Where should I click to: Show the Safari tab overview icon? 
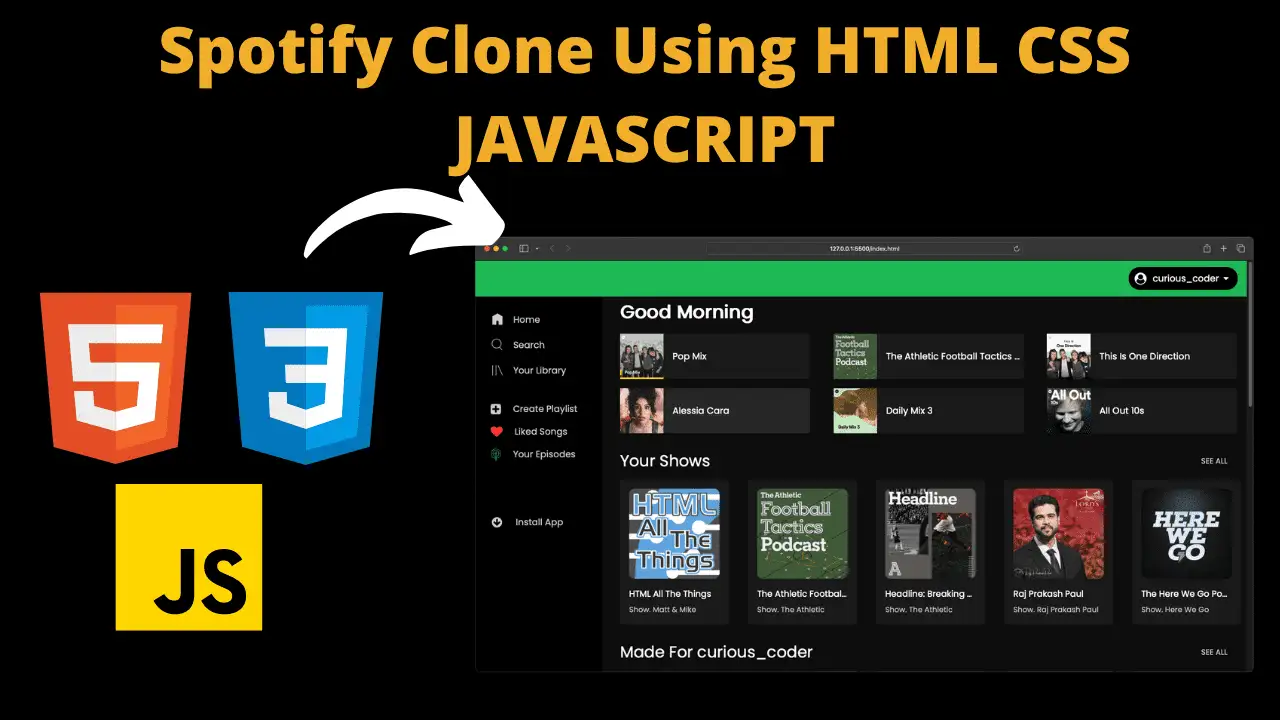pos(1241,248)
